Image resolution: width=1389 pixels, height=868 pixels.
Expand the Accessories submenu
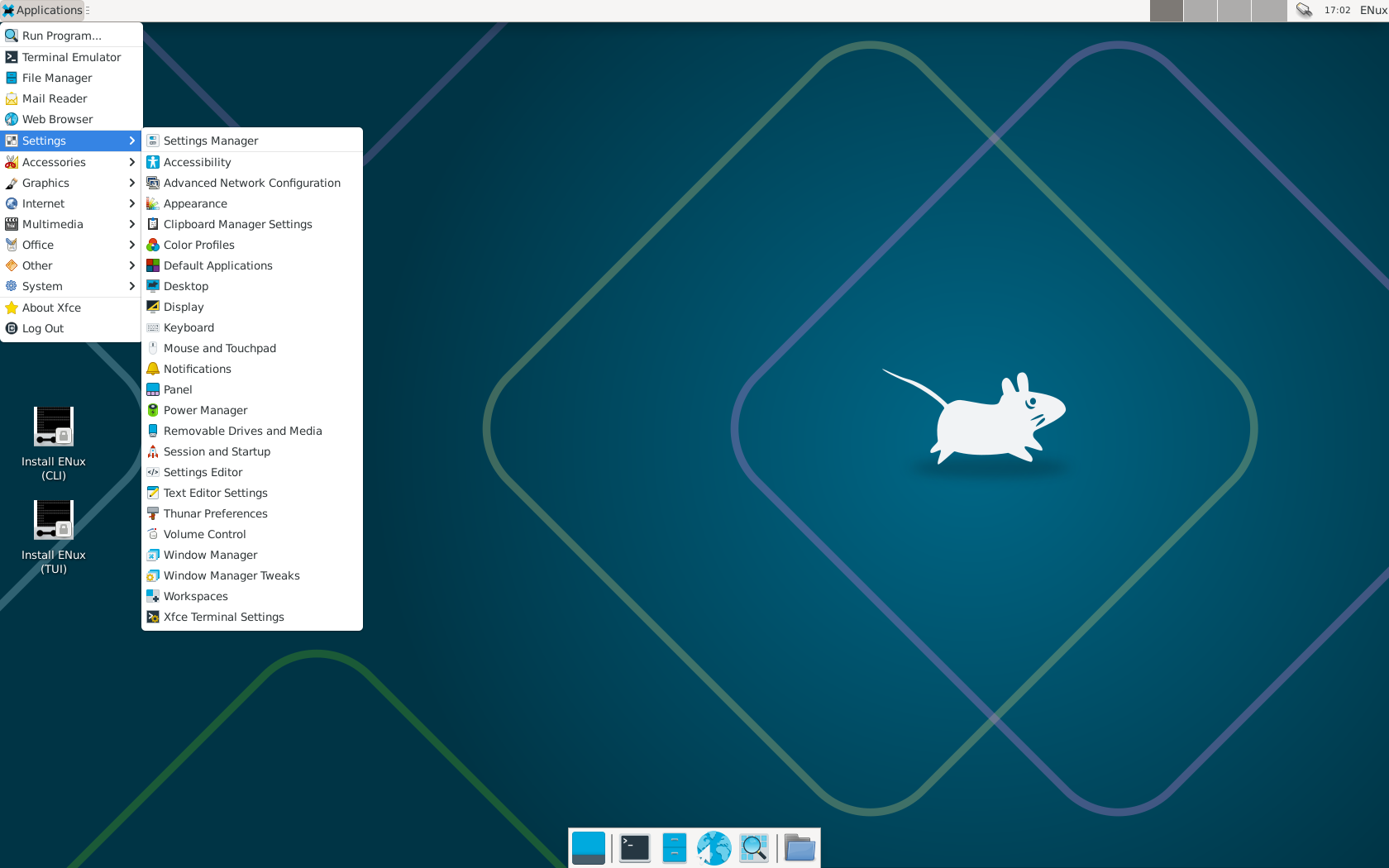(71, 162)
